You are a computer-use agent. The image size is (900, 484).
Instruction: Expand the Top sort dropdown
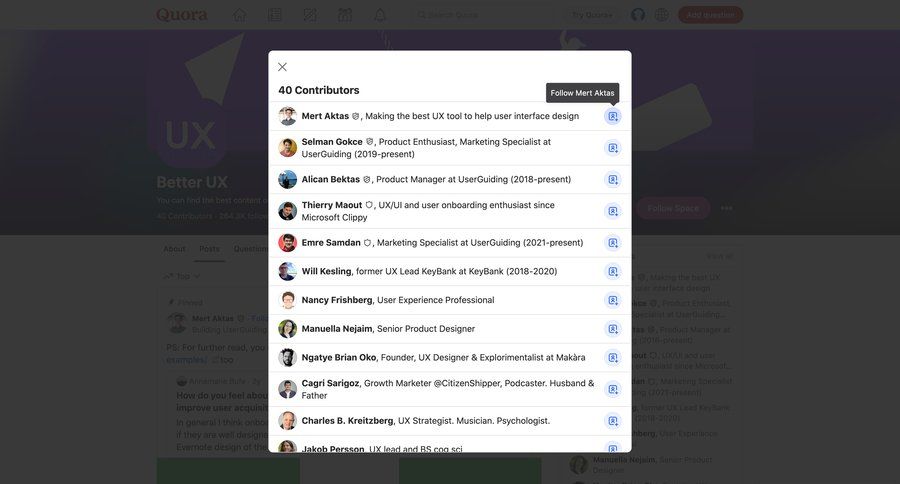(x=183, y=276)
